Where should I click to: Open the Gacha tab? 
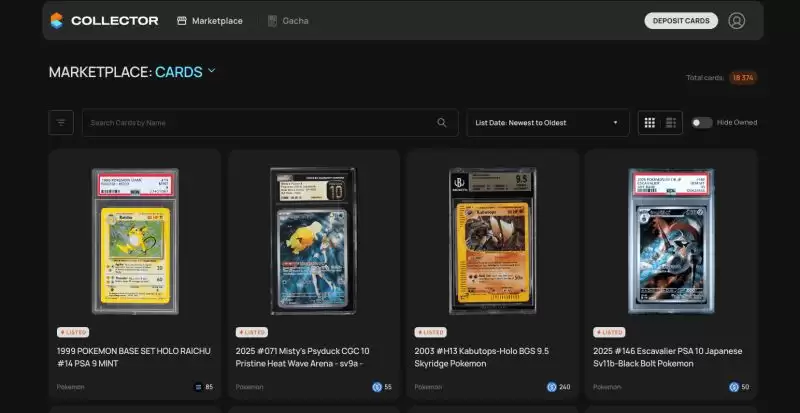tap(288, 21)
